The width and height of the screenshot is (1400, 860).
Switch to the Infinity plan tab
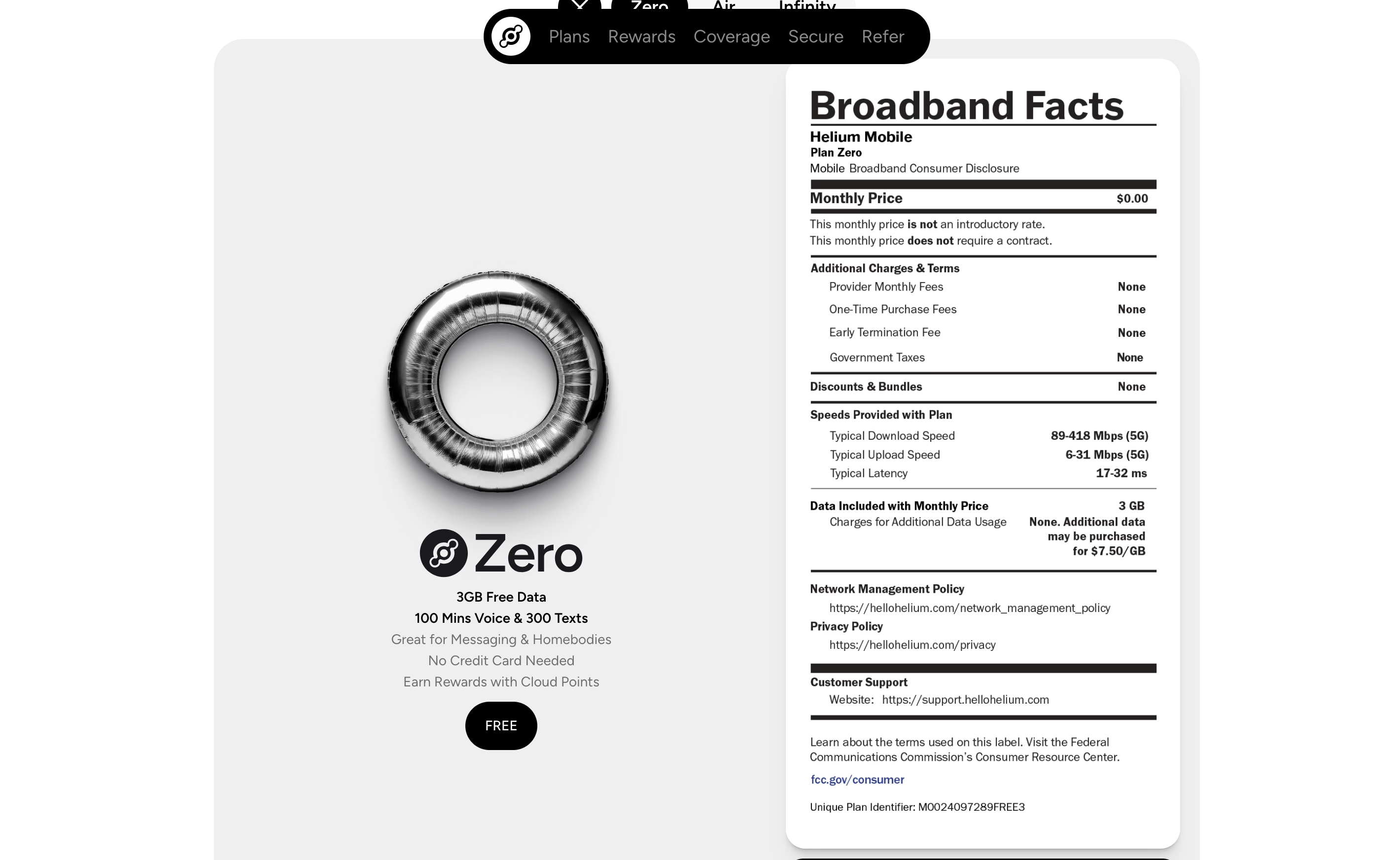point(806,4)
